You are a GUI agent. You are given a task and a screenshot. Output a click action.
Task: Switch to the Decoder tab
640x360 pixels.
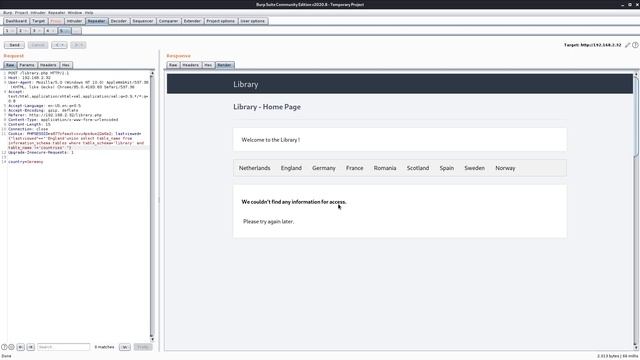pos(119,21)
